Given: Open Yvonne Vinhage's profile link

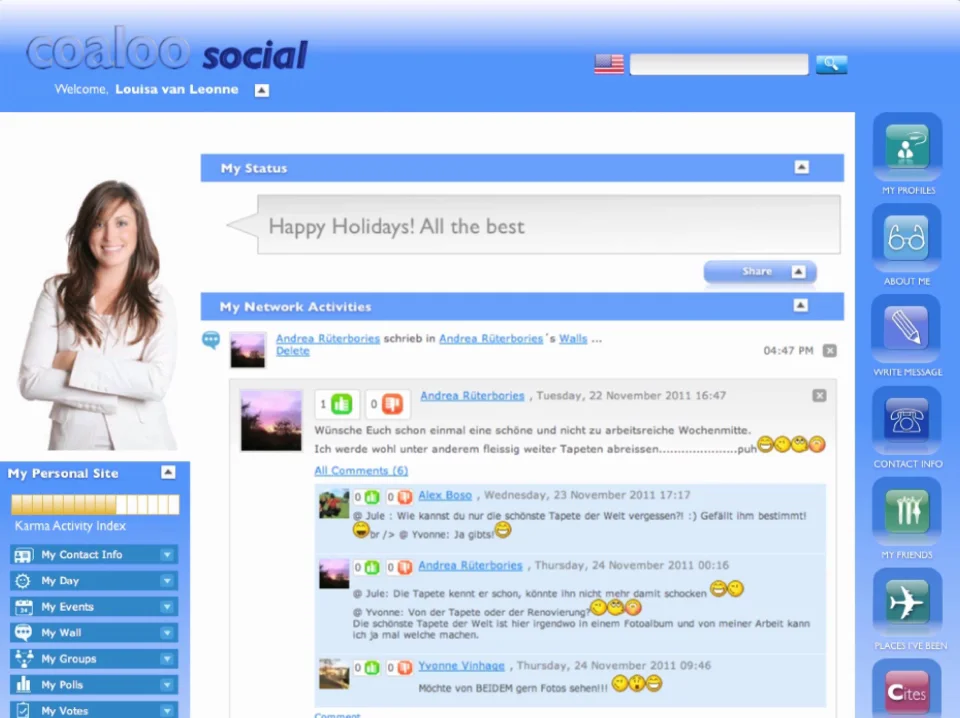Looking at the screenshot, I should [x=462, y=666].
